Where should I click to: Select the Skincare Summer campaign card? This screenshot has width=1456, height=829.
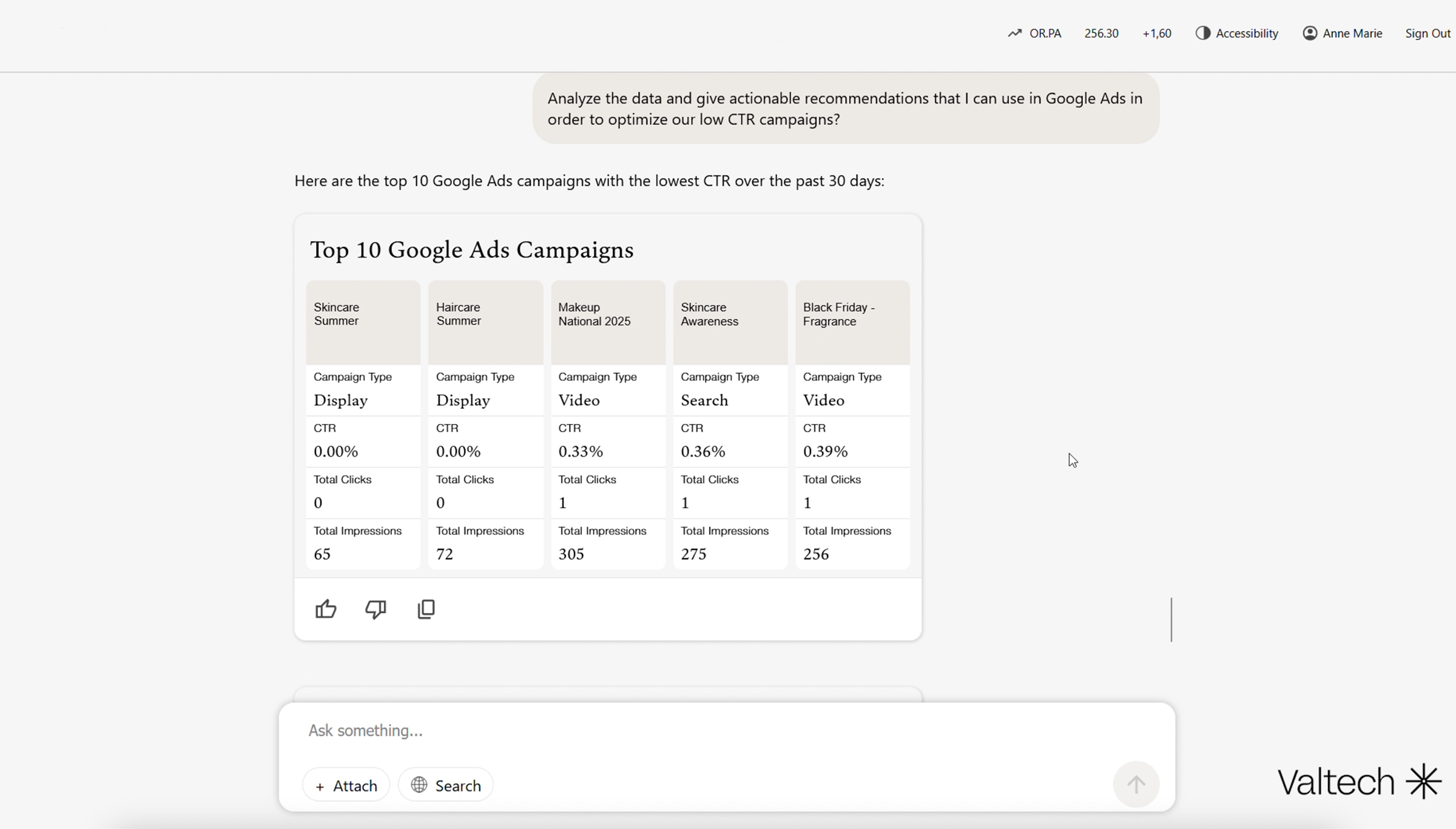363,322
